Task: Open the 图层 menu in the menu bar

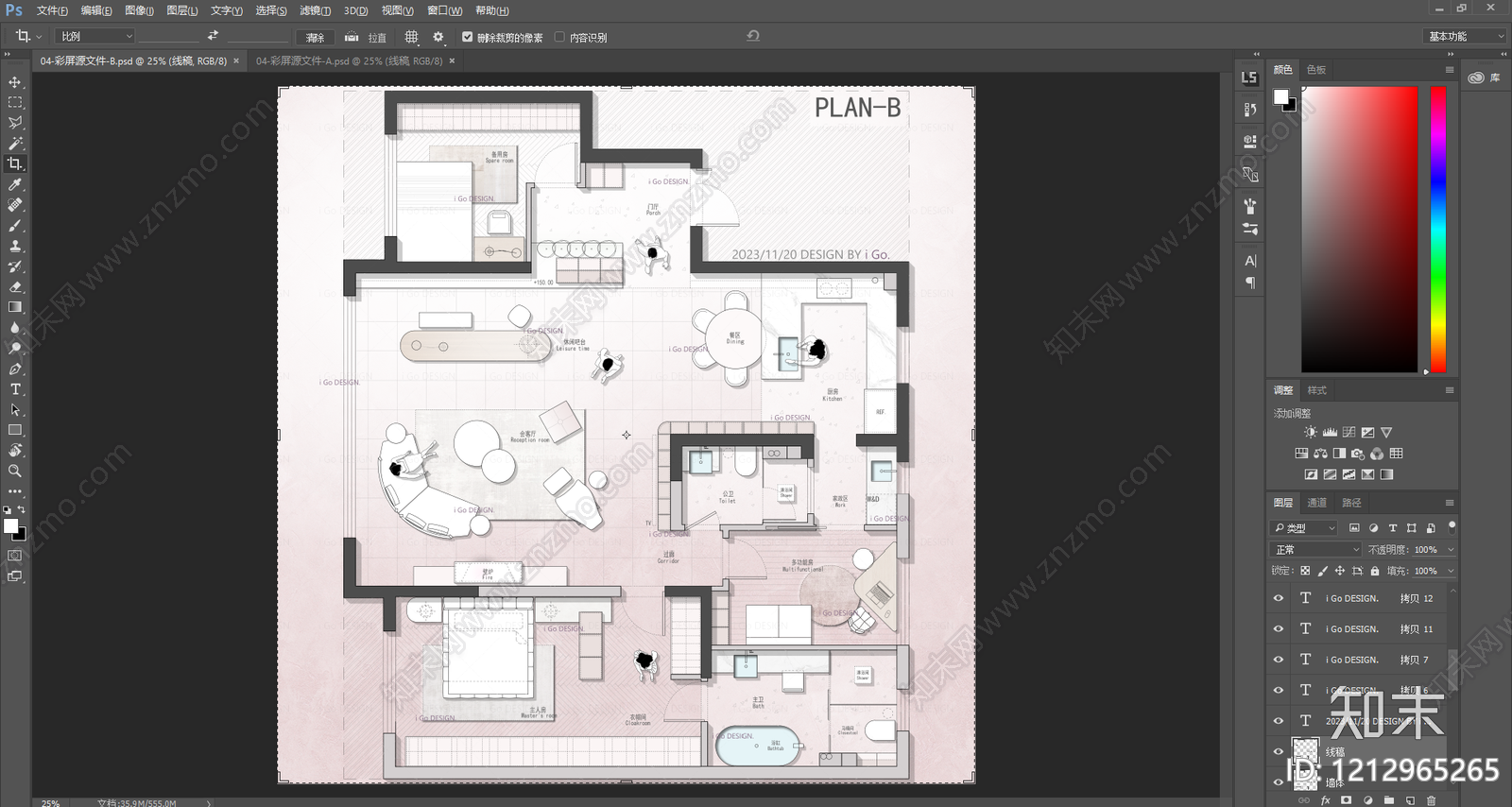Action: point(181,10)
